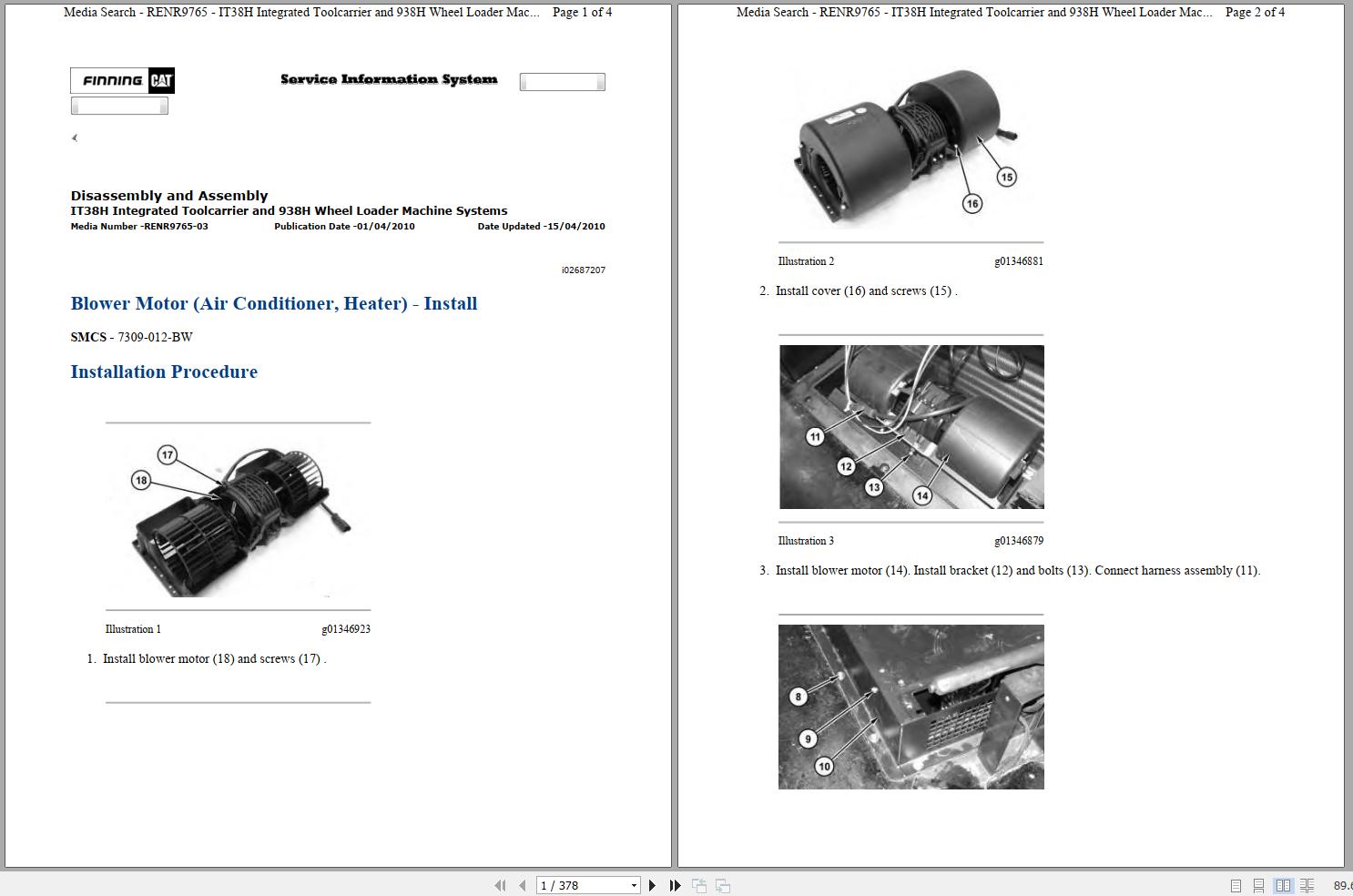
Task: Jump to the last page
Action: (x=674, y=884)
